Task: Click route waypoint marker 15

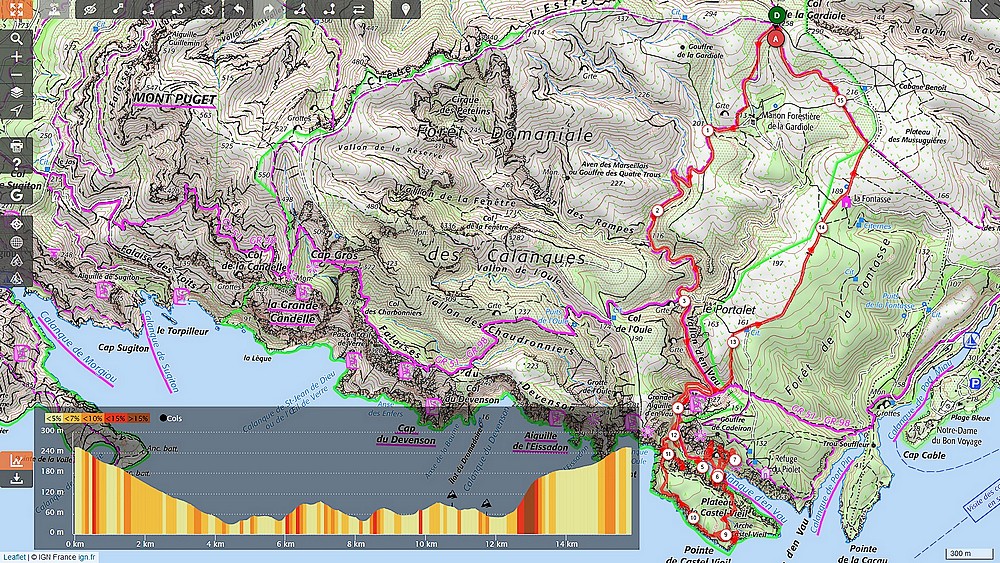Action: 840,100
